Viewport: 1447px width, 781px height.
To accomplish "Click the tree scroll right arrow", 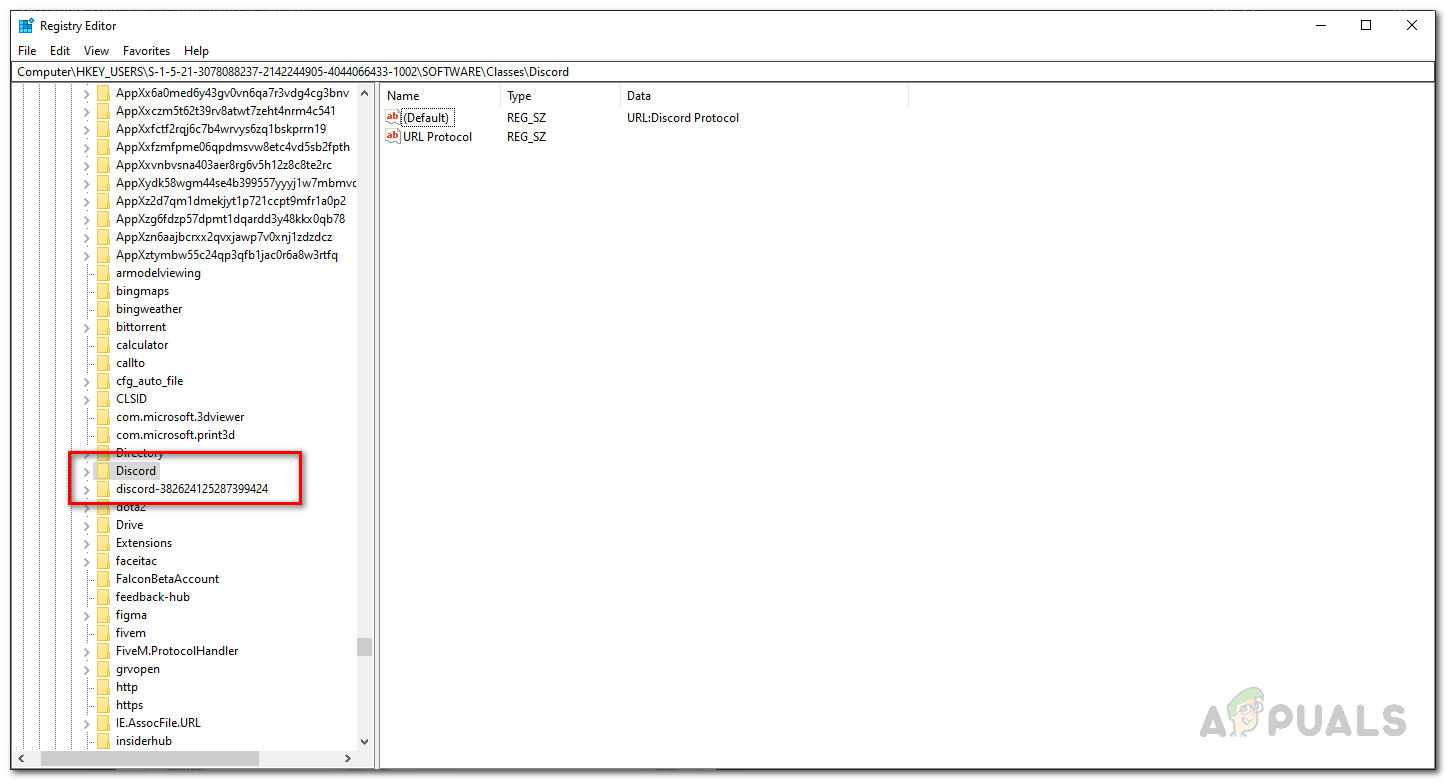I will pos(348,759).
